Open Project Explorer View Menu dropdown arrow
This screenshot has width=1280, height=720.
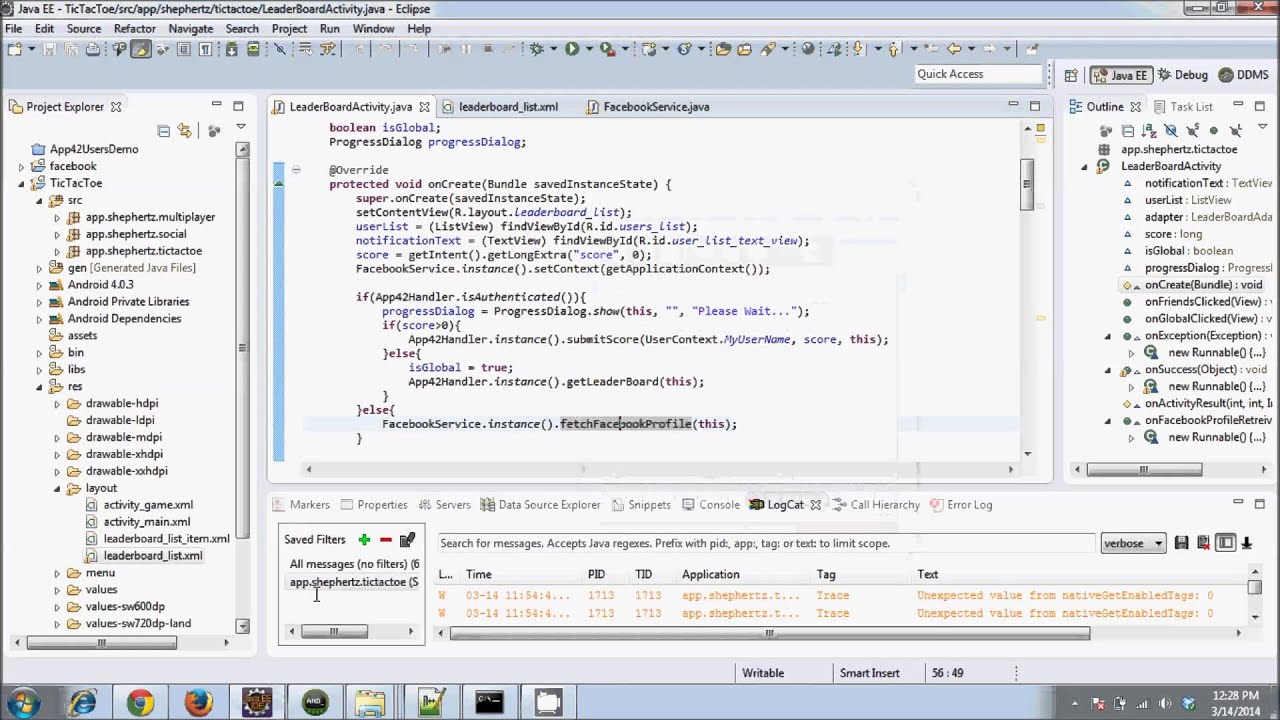[x=241, y=128]
